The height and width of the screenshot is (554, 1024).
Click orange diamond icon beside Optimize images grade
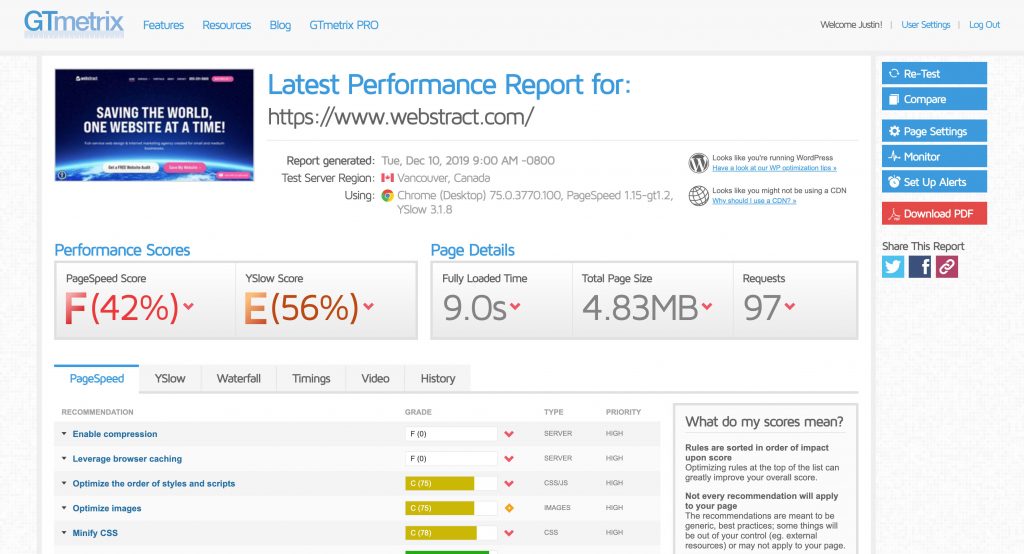509,508
